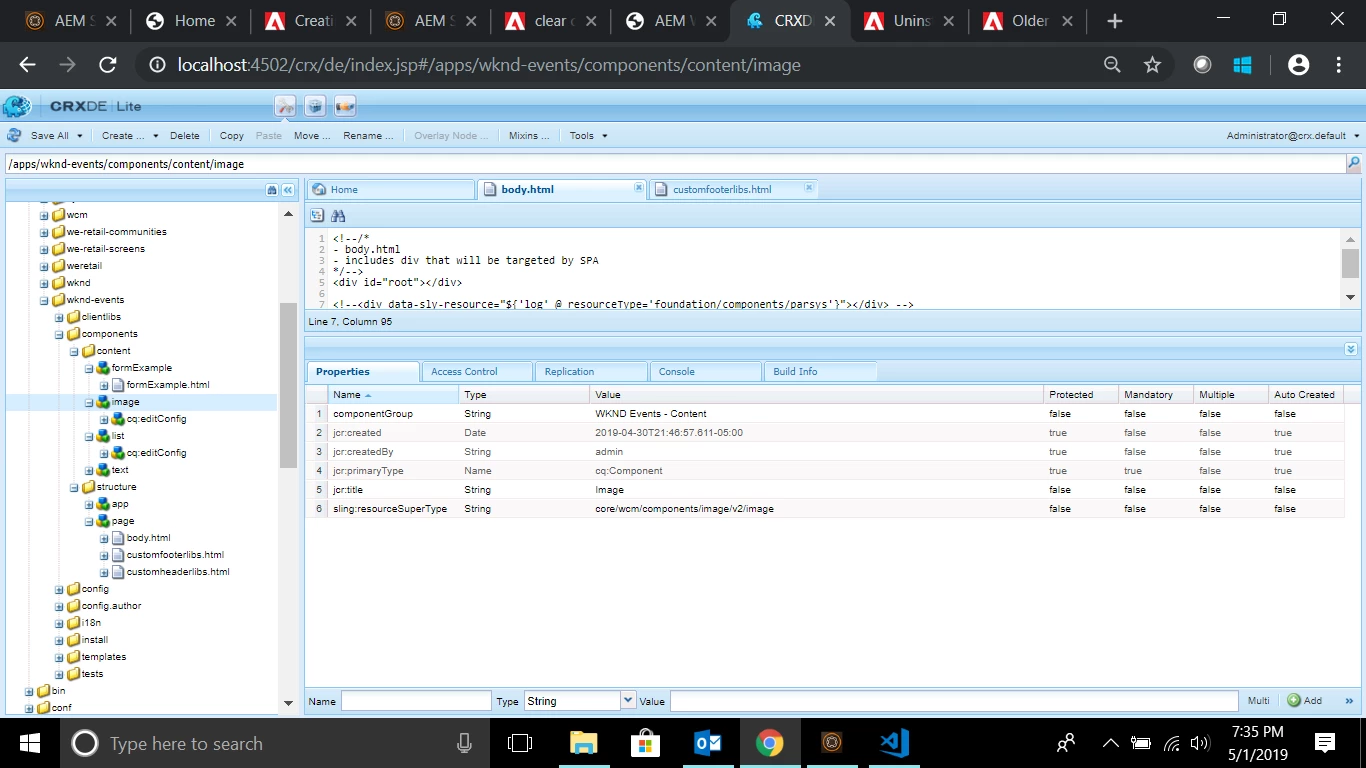
Task: Expand the clientlibs folder node
Action: (59, 317)
